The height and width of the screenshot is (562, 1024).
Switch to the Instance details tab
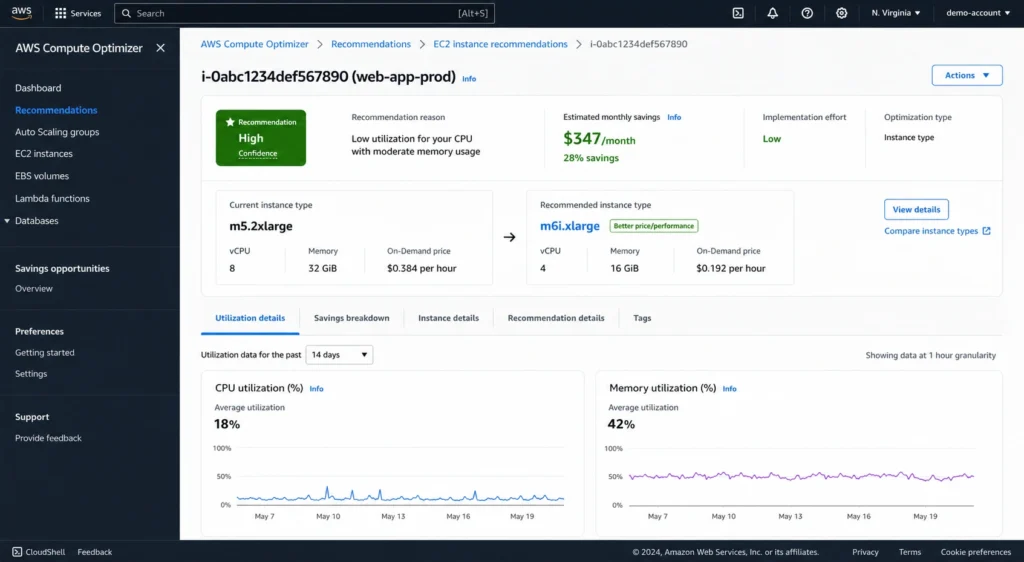click(x=448, y=318)
